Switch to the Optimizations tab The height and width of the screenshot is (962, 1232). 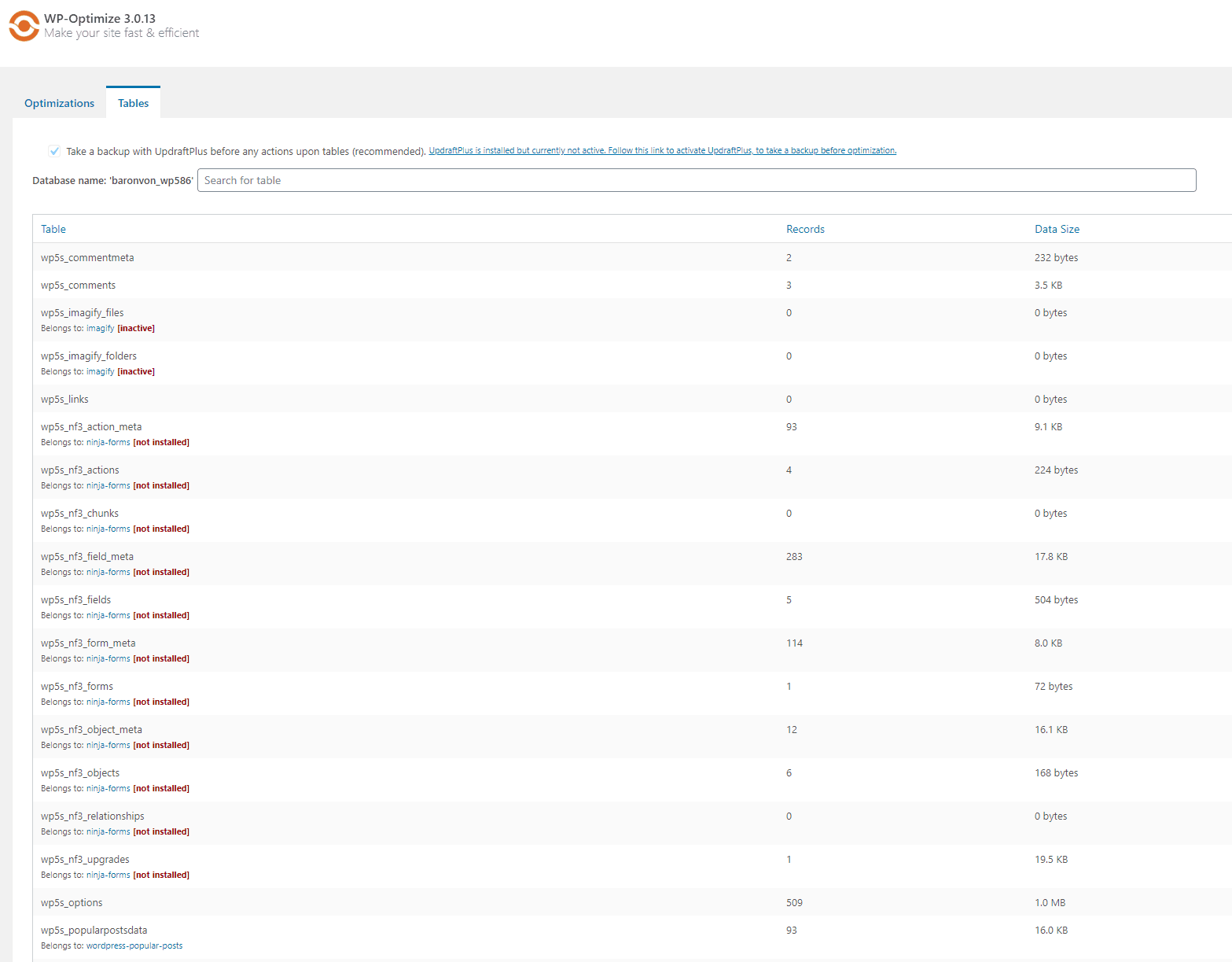click(x=59, y=103)
